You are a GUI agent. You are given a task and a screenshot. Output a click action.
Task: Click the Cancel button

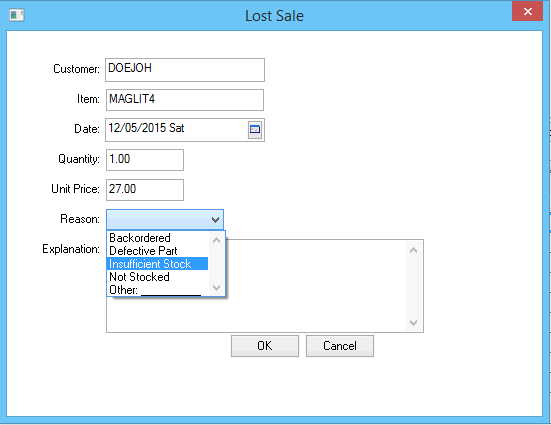(340, 346)
